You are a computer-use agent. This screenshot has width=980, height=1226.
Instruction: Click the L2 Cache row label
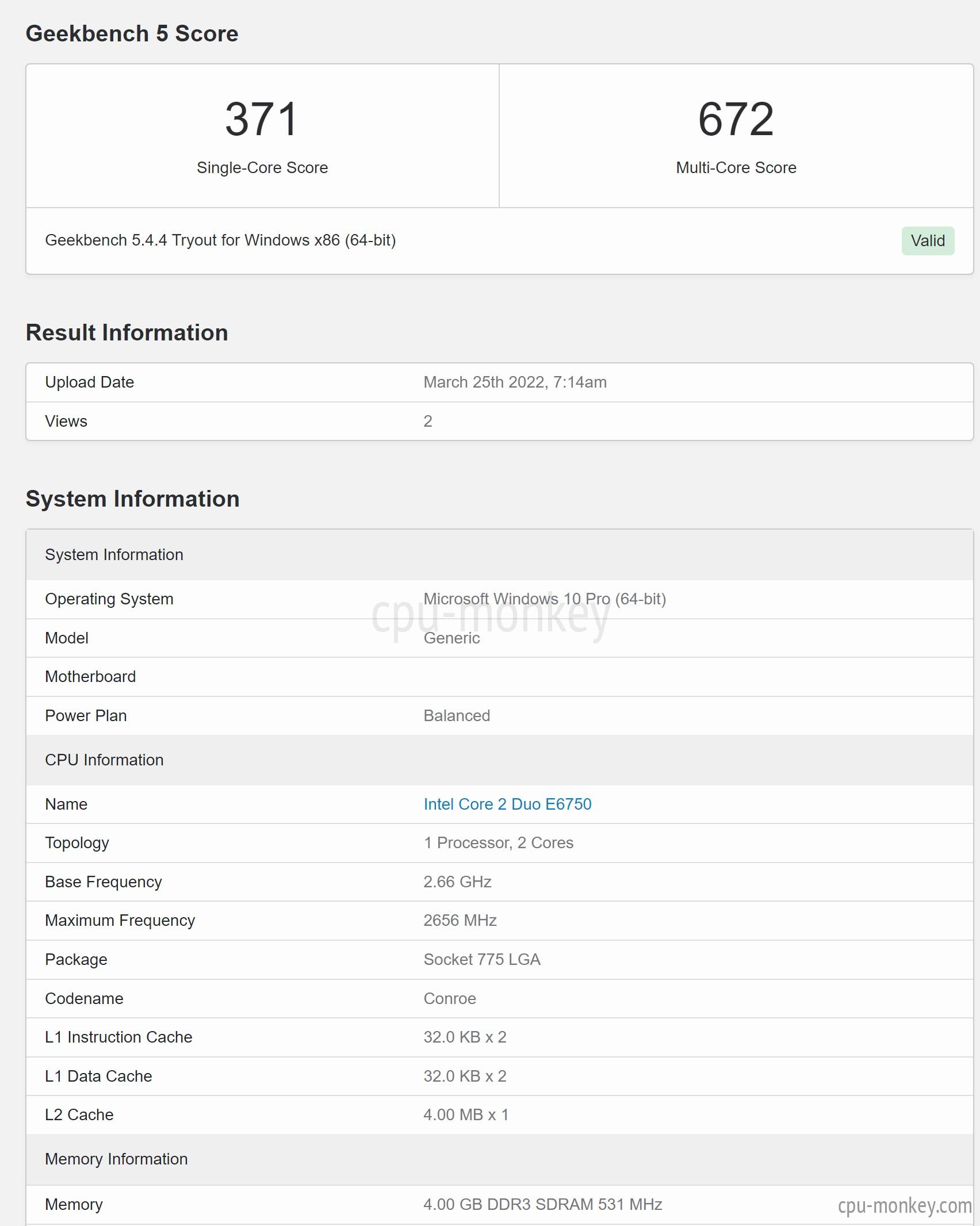(x=79, y=1114)
